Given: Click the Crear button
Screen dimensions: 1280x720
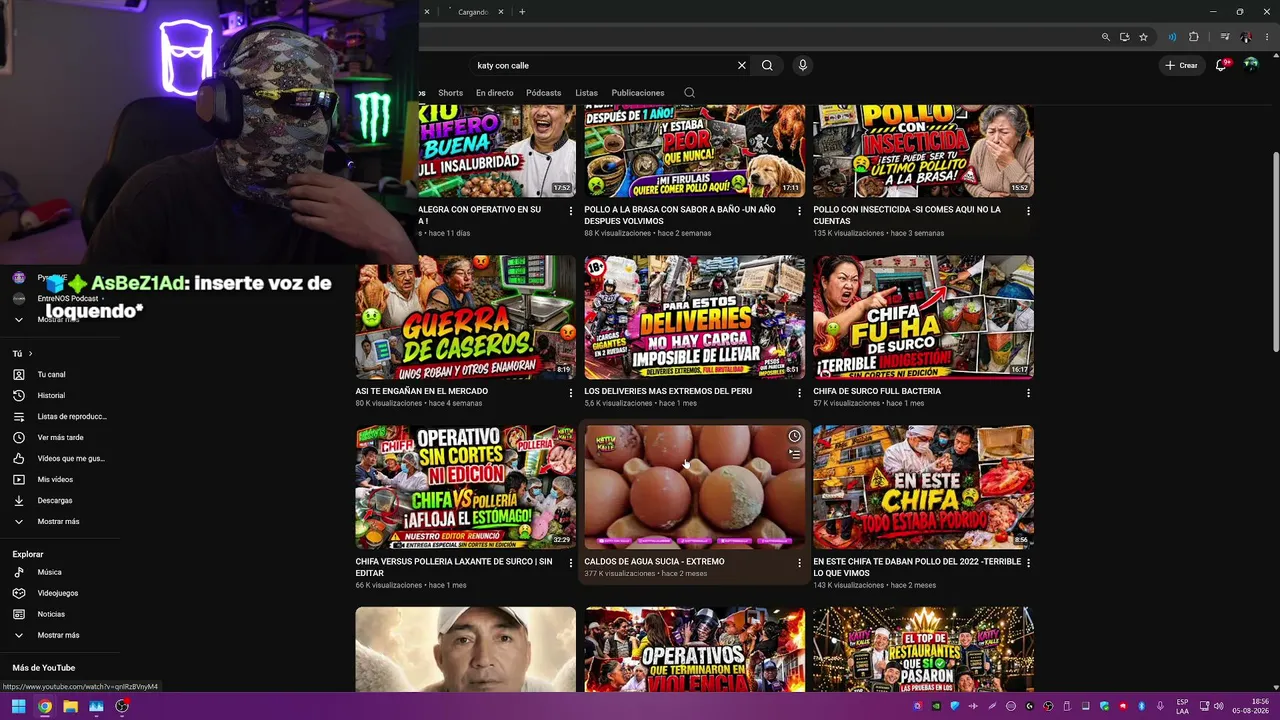Looking at the screenshot, I should (1181, 65).
